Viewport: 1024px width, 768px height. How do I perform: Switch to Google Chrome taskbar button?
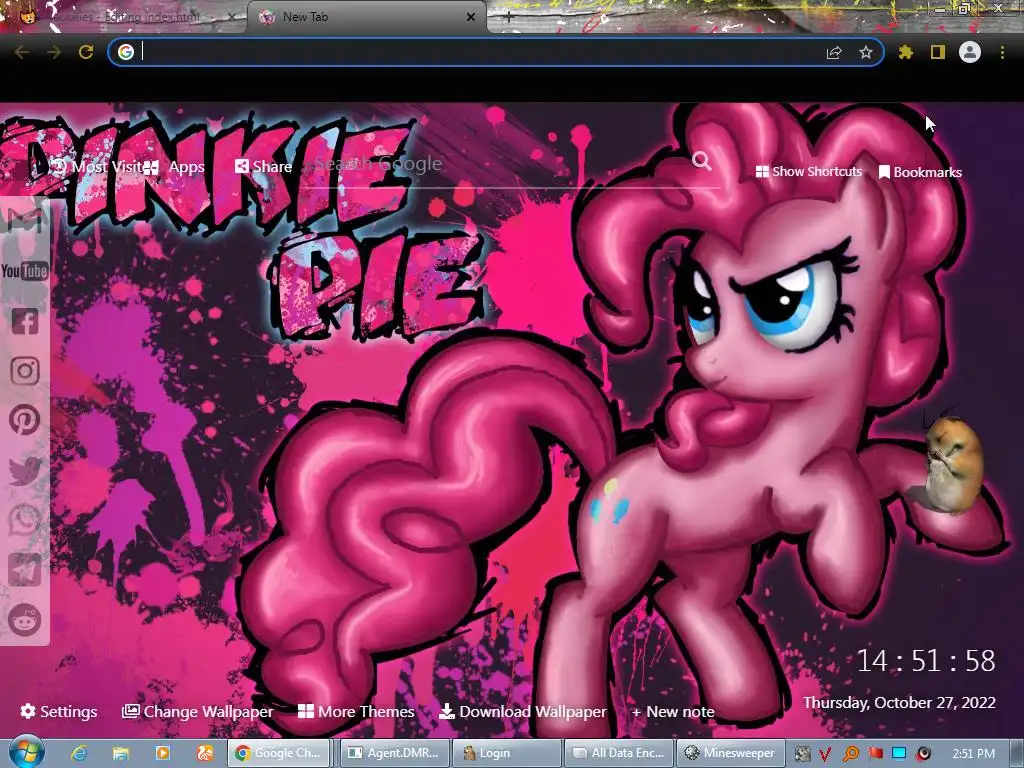(x=279, y=753)
